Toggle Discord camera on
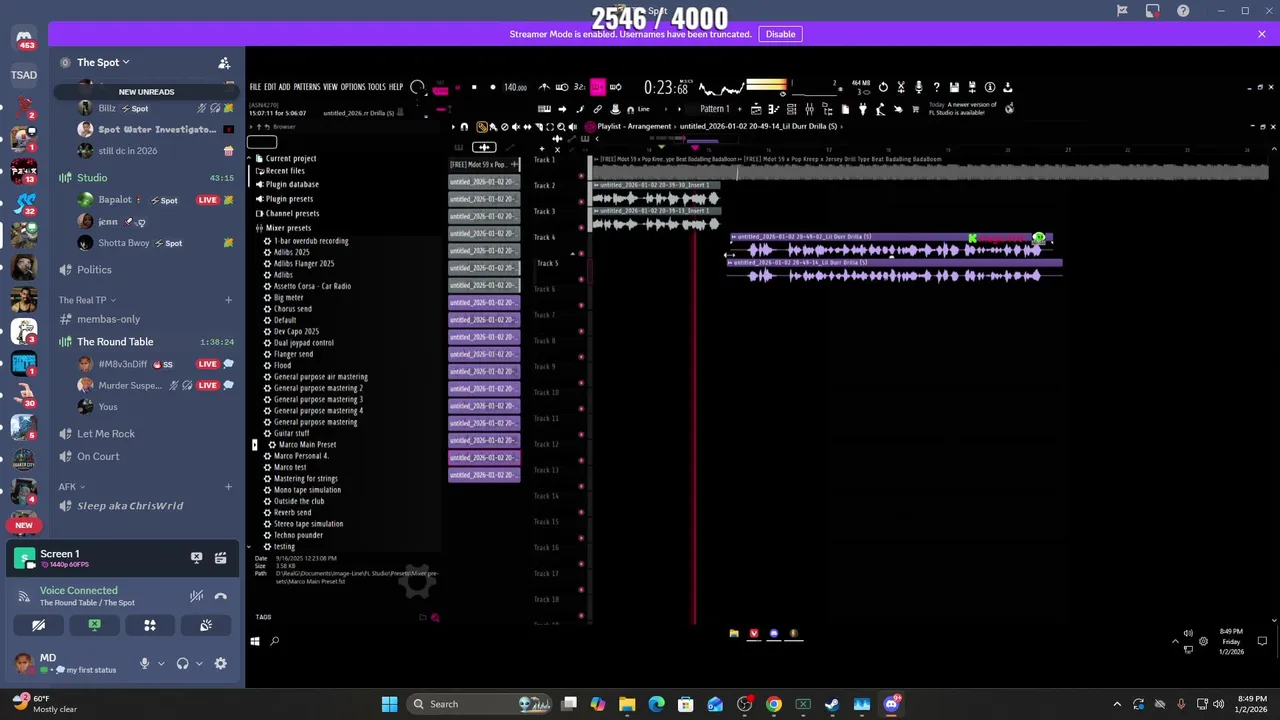The height and width of the screenshot is (720, 1280). (x=38, y=625)
